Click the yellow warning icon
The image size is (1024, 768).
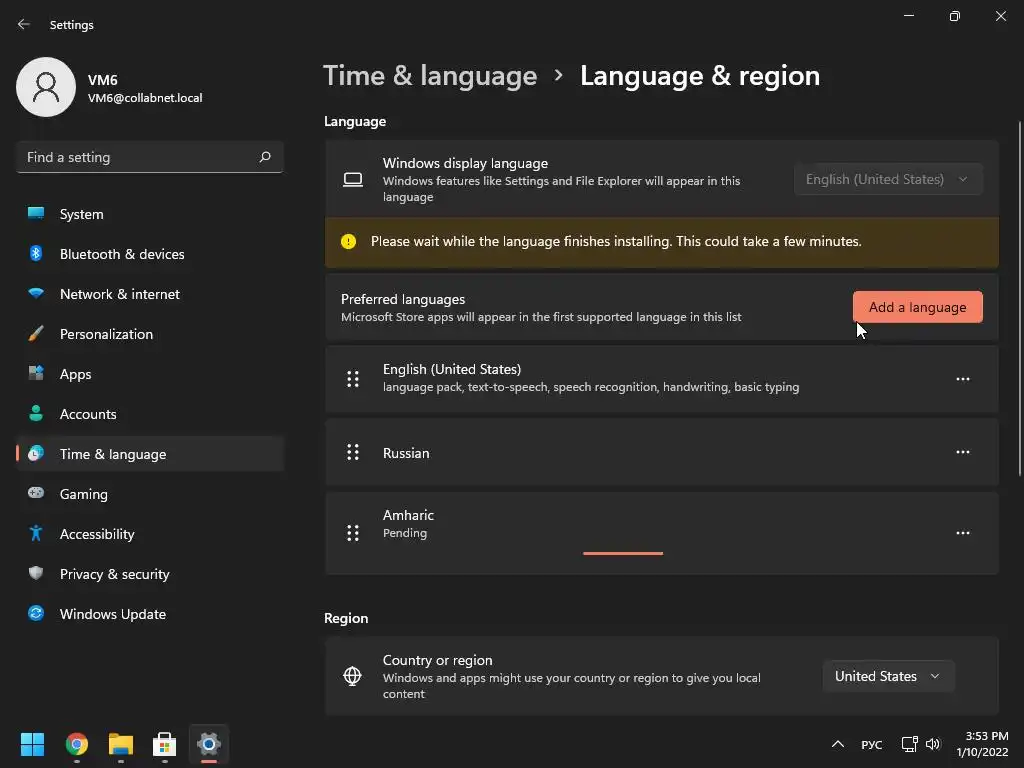coord(349,242)
